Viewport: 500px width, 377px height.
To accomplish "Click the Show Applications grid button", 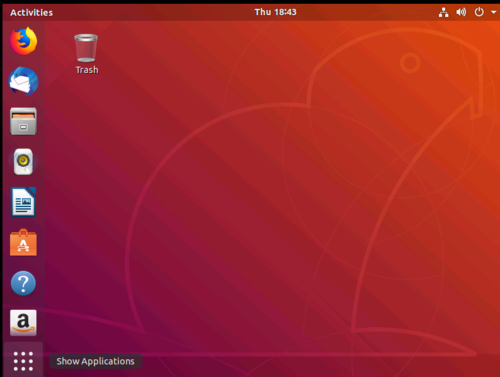I will 23,361.
